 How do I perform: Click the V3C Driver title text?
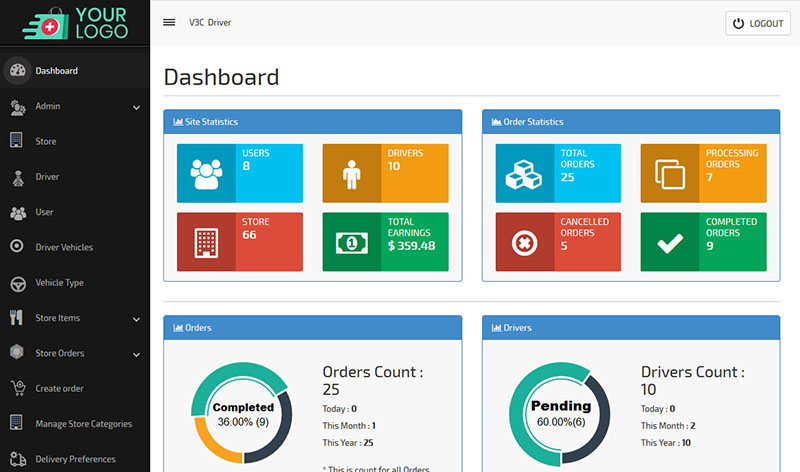pyautogui.click(x=210, y=22)
